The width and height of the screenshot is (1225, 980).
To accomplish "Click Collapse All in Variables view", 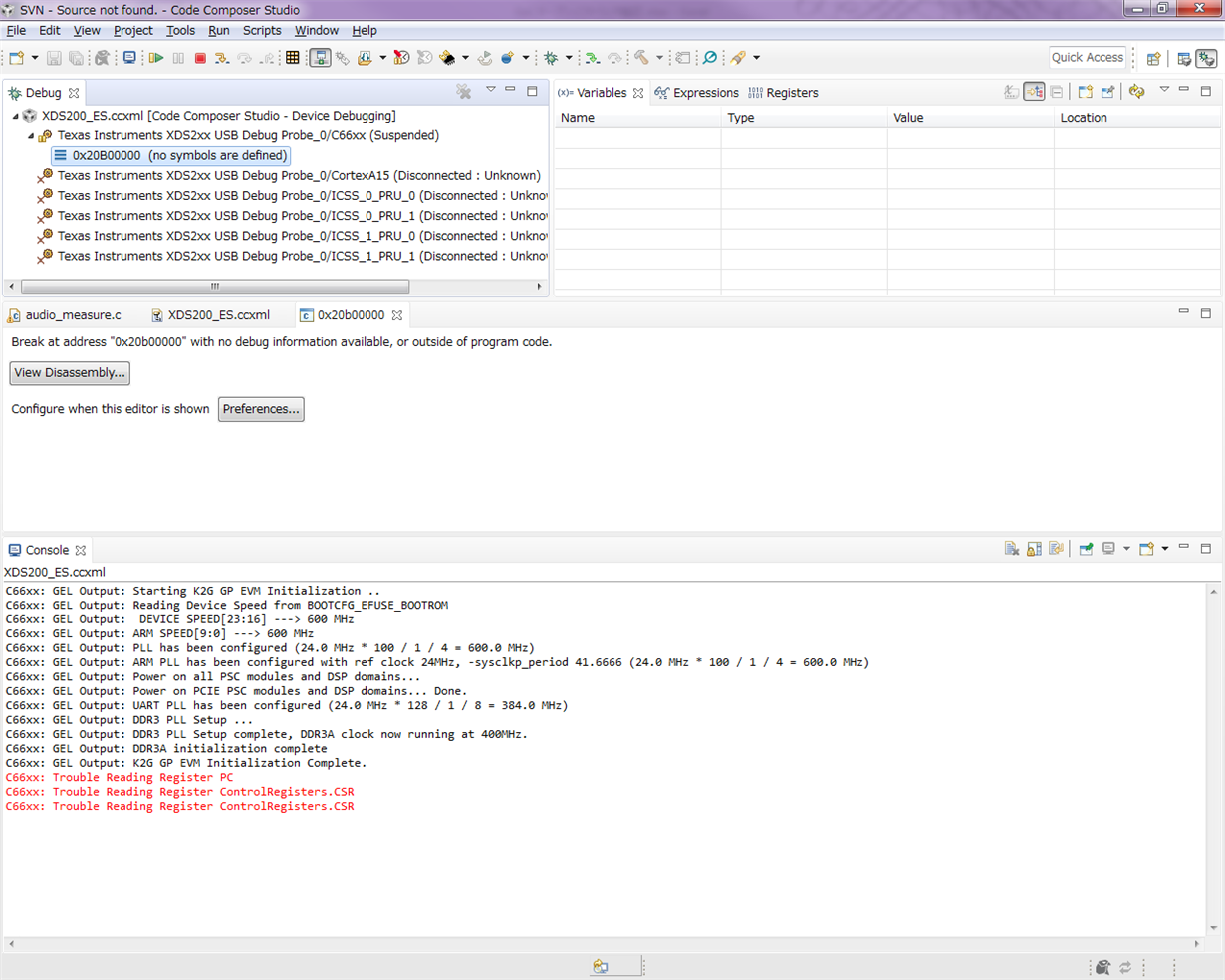I will tap(1057, 92).
